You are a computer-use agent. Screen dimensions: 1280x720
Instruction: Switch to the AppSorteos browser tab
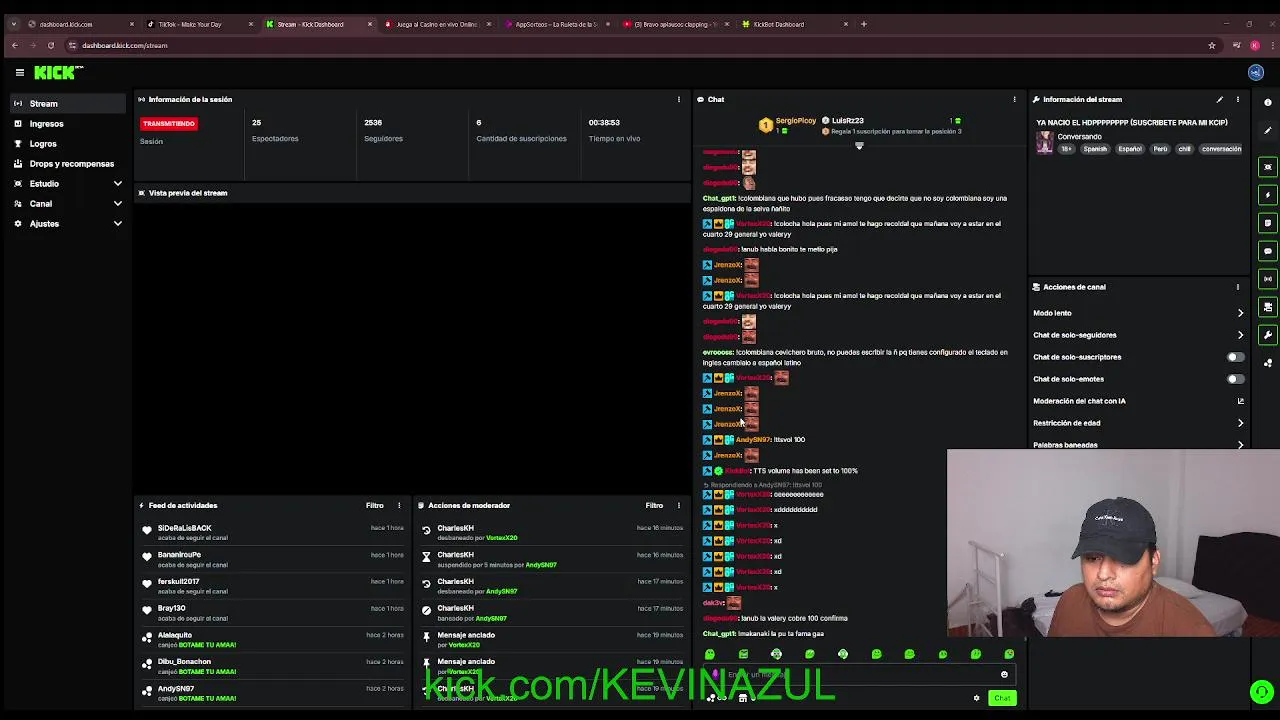coord(556,24)
